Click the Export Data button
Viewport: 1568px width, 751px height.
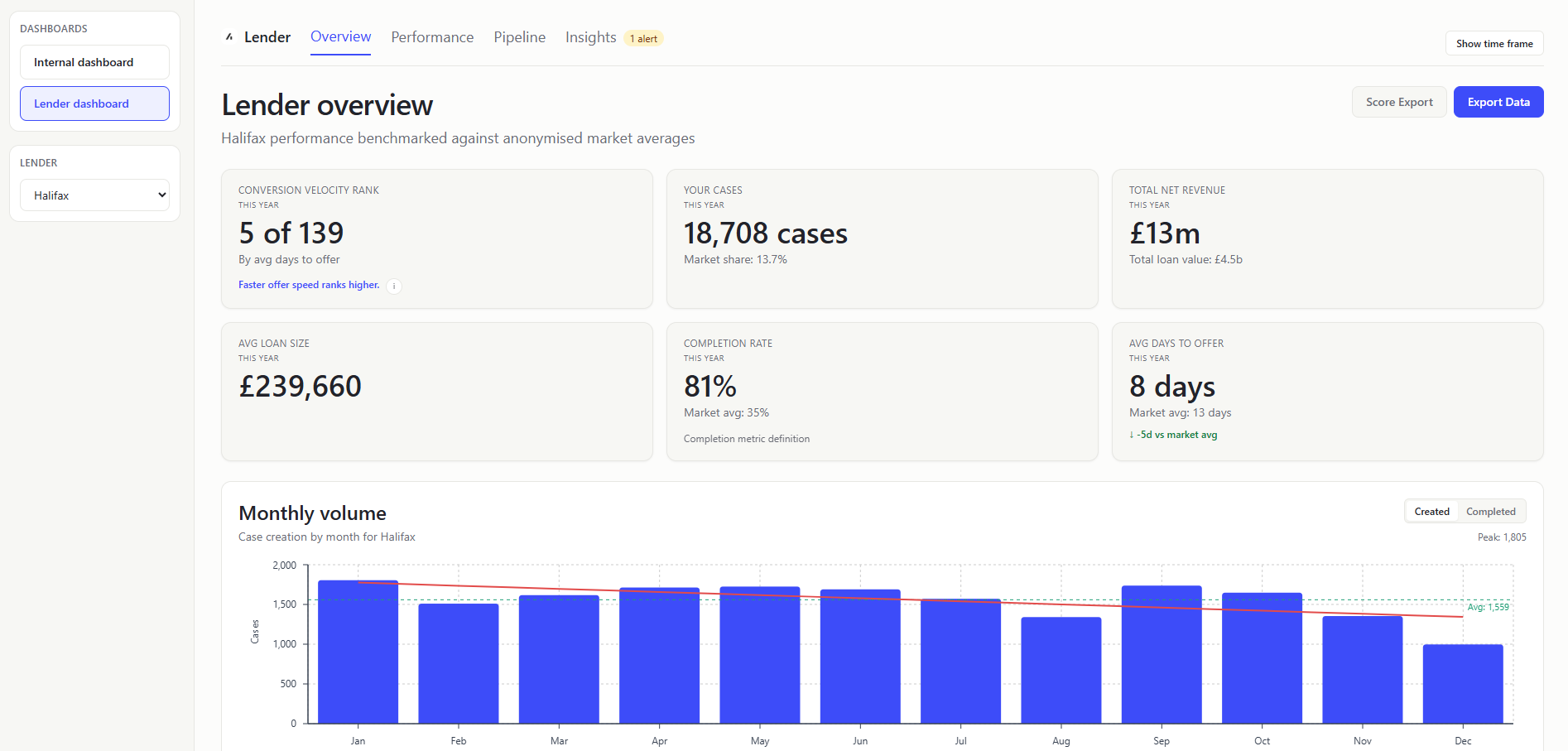tap(1498, 101)
